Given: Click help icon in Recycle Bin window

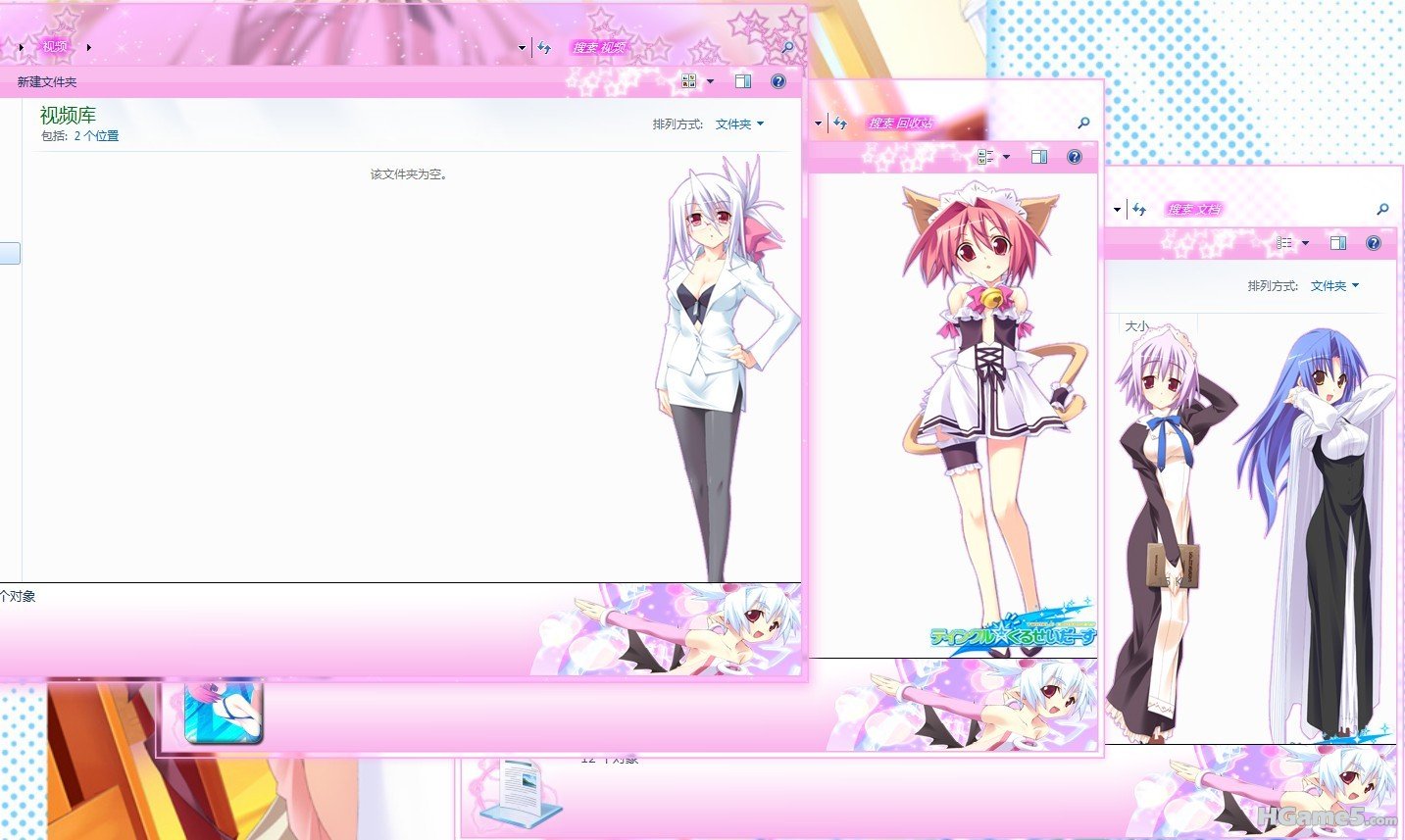Looking at the screenshot, I should click(x=1075, y=157).
